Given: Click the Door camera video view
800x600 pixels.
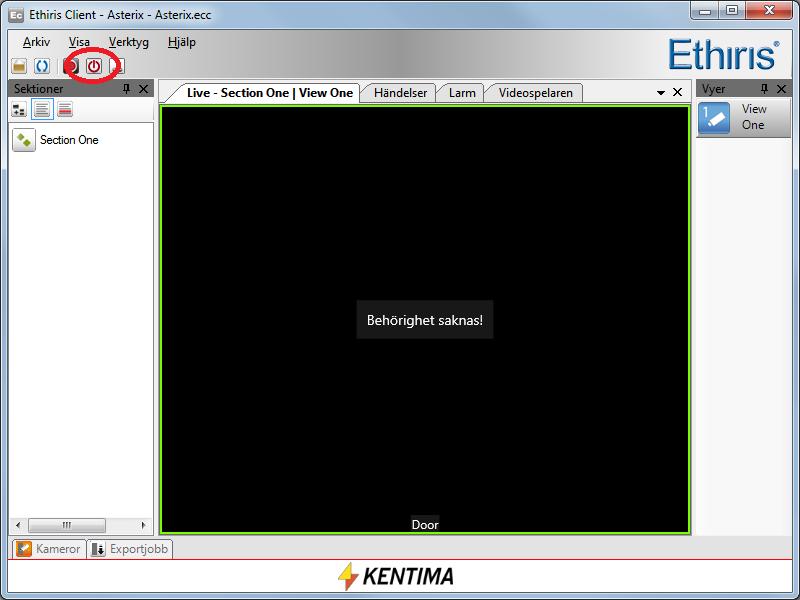Looking at the screenshot, I should click(425, 319).
